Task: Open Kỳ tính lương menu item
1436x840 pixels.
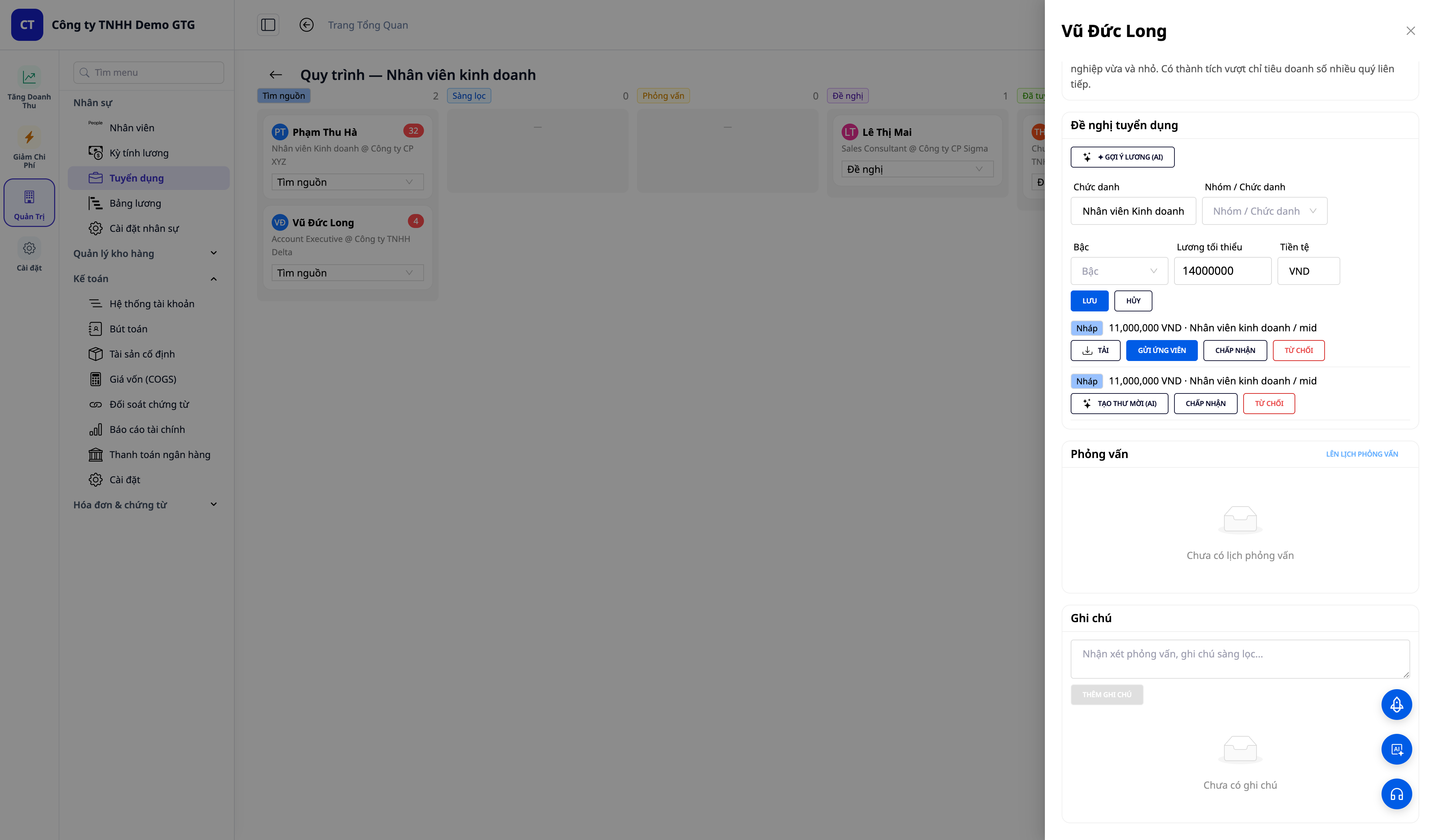Action: click(149, 153)
